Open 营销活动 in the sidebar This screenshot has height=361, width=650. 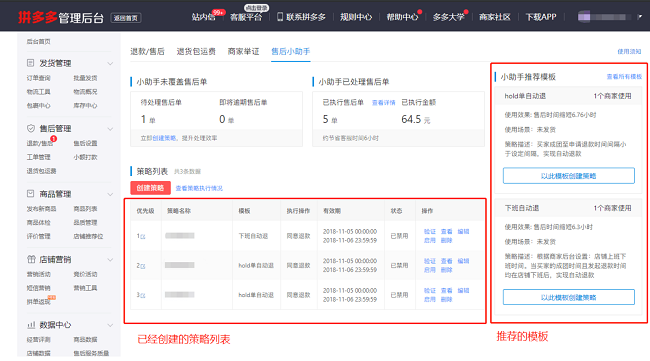pos(39,274)
